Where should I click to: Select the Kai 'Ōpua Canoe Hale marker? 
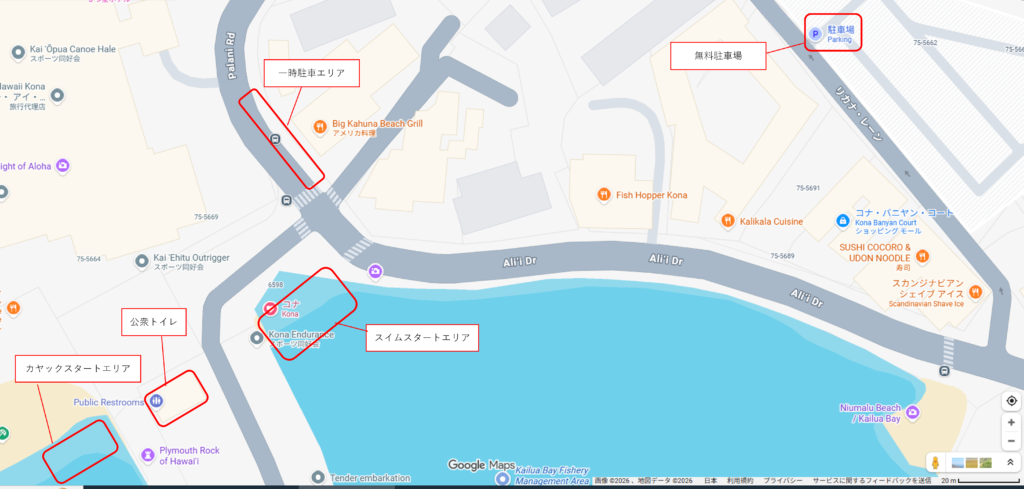tap(18, 52)
